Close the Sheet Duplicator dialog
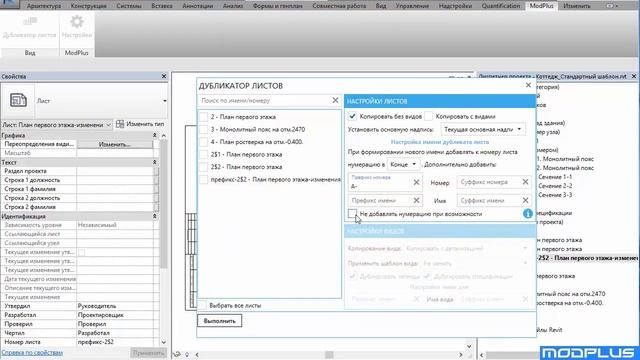640x360 pixels. pyautogui.click(x=528, y=85)
